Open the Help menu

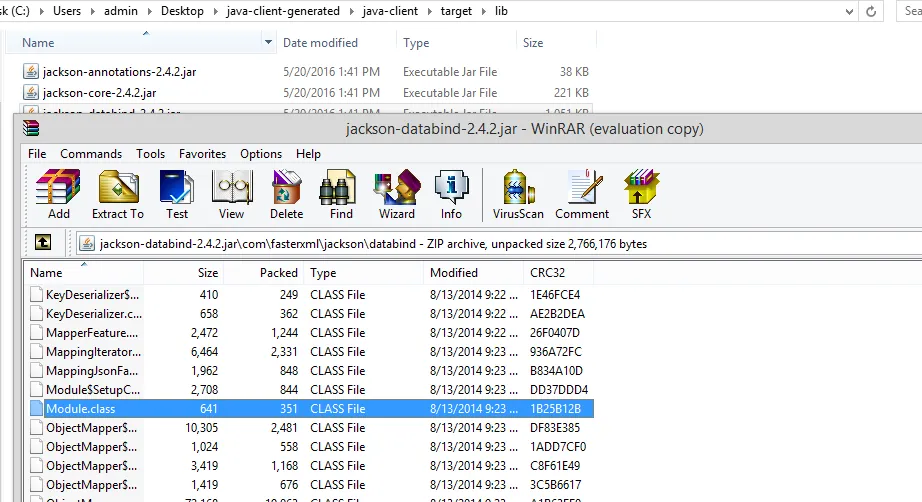[308, 154]
